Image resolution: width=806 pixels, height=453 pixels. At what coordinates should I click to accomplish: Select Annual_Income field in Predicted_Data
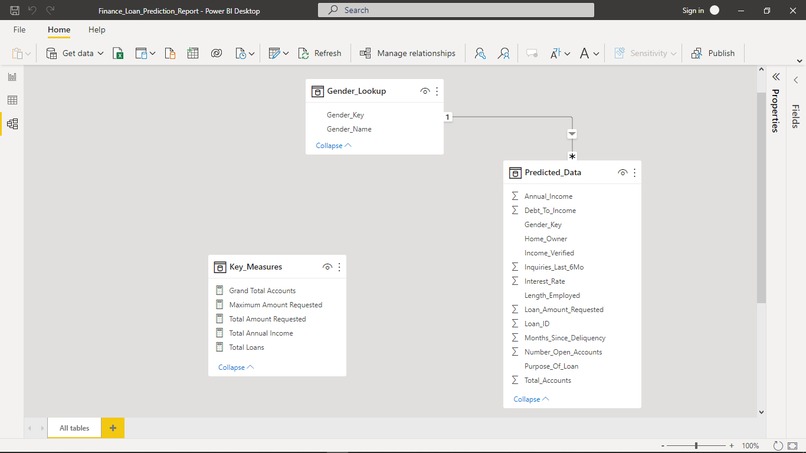548,196
